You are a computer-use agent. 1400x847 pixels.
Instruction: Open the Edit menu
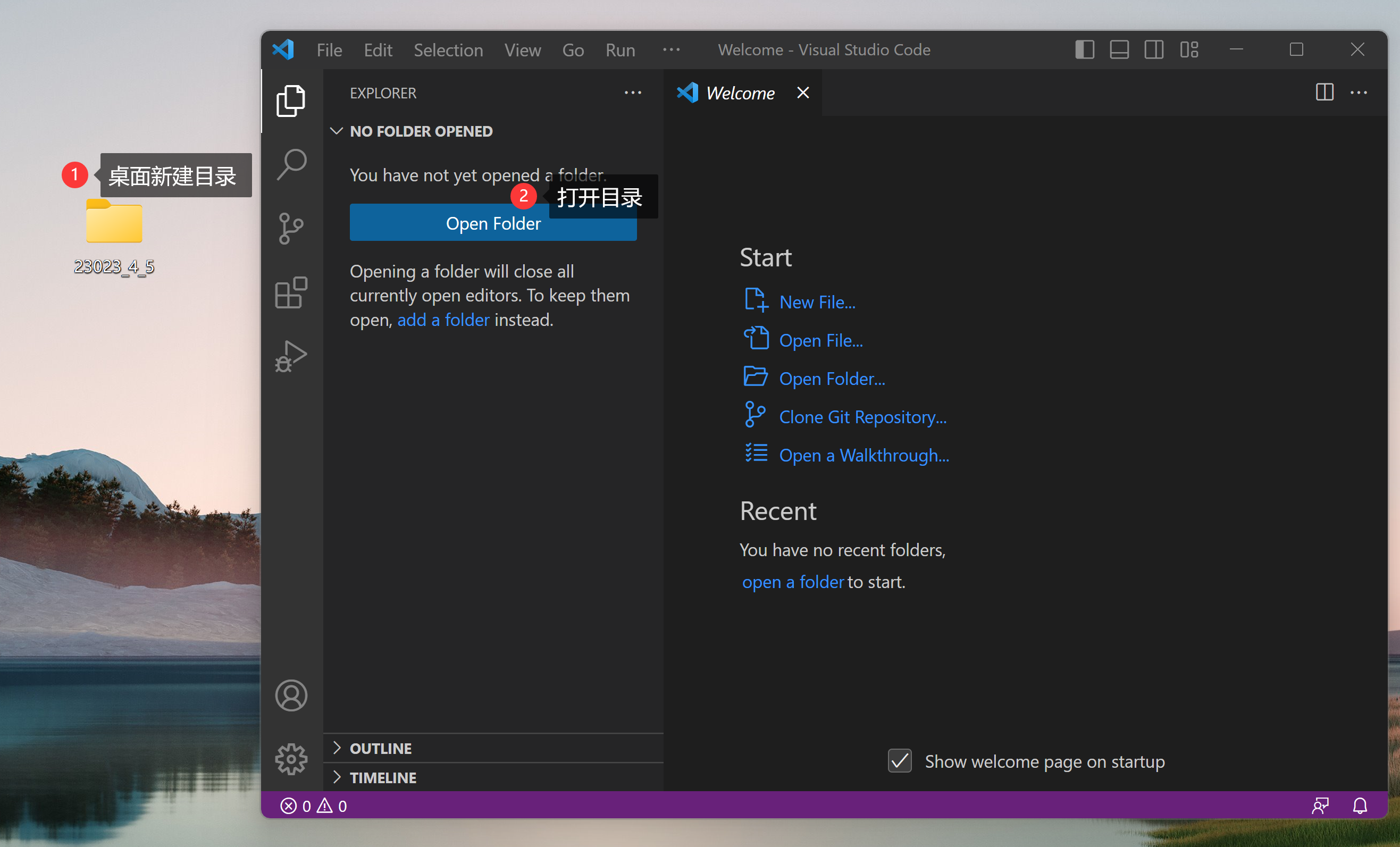[378, 50]
